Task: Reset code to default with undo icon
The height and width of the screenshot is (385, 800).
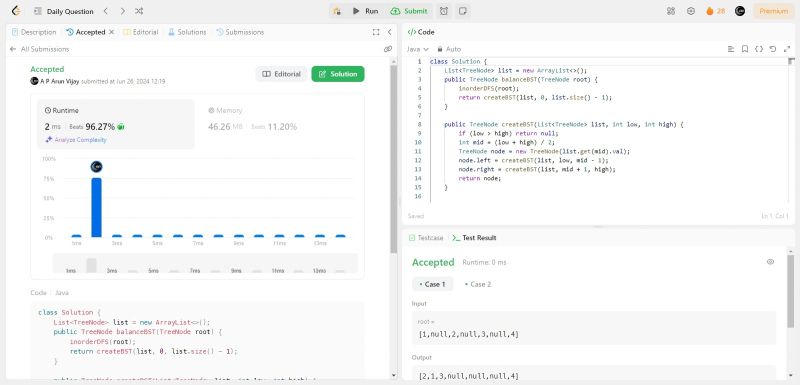Action: [772, 49]
